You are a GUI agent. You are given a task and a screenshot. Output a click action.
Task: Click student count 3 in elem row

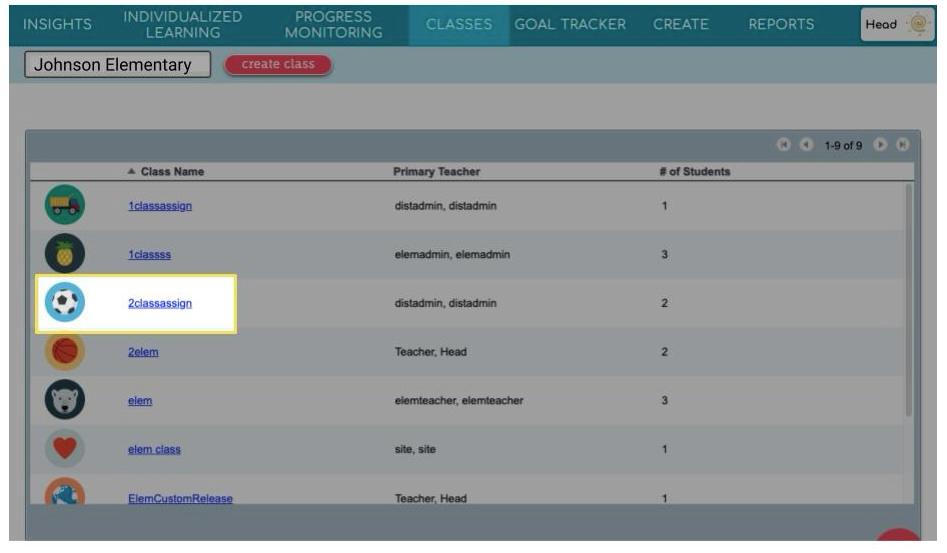pos(664,400)
